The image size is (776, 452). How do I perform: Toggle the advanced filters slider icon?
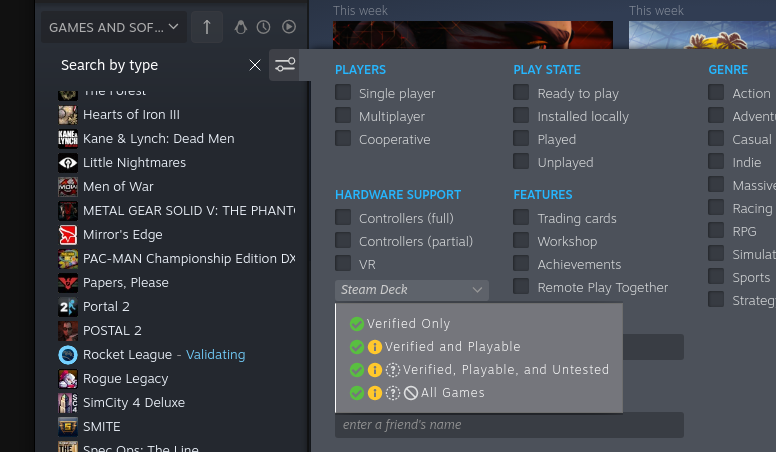(285, 65)
